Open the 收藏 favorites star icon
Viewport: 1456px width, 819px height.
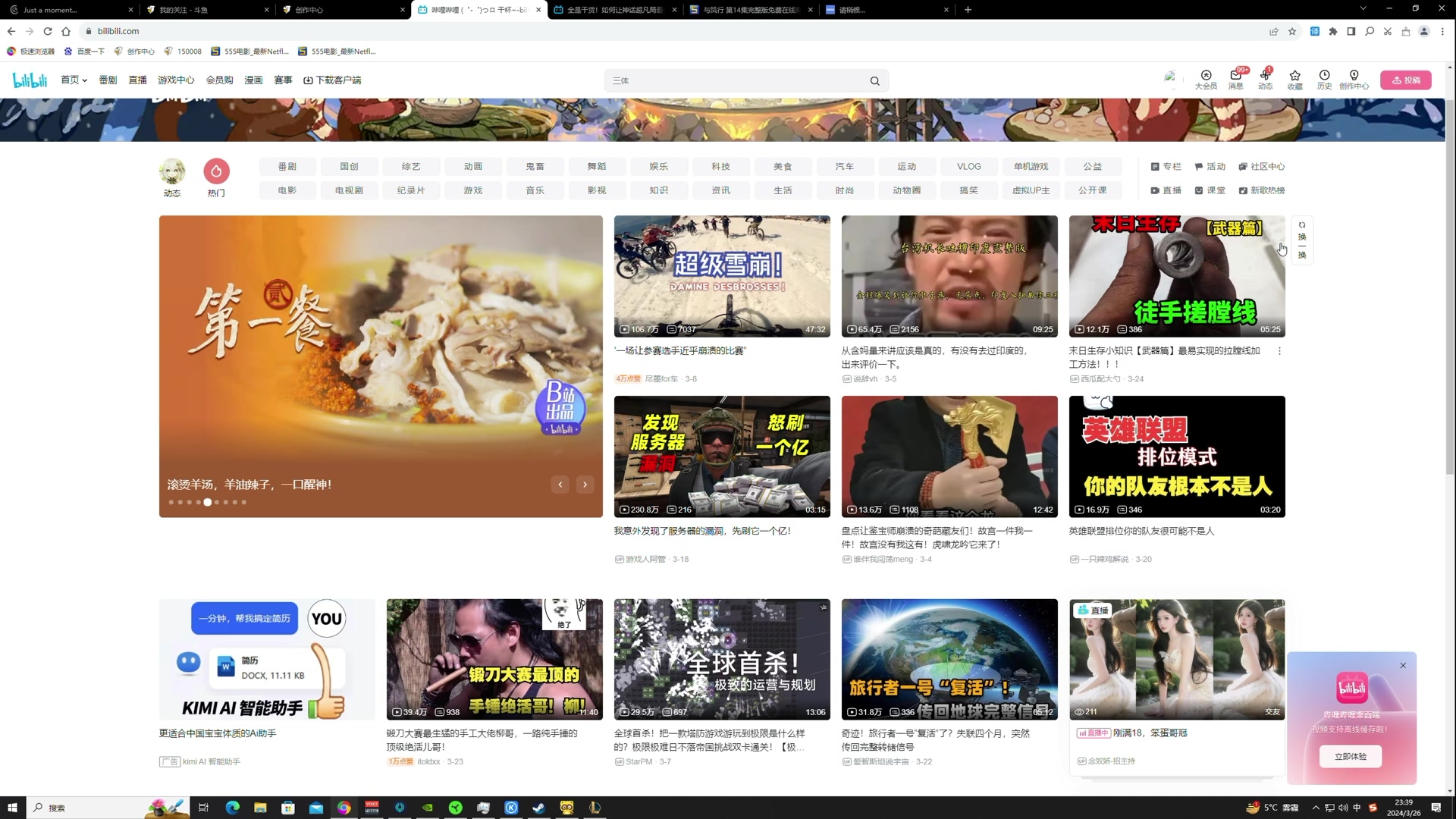(x=1294, y=79)
